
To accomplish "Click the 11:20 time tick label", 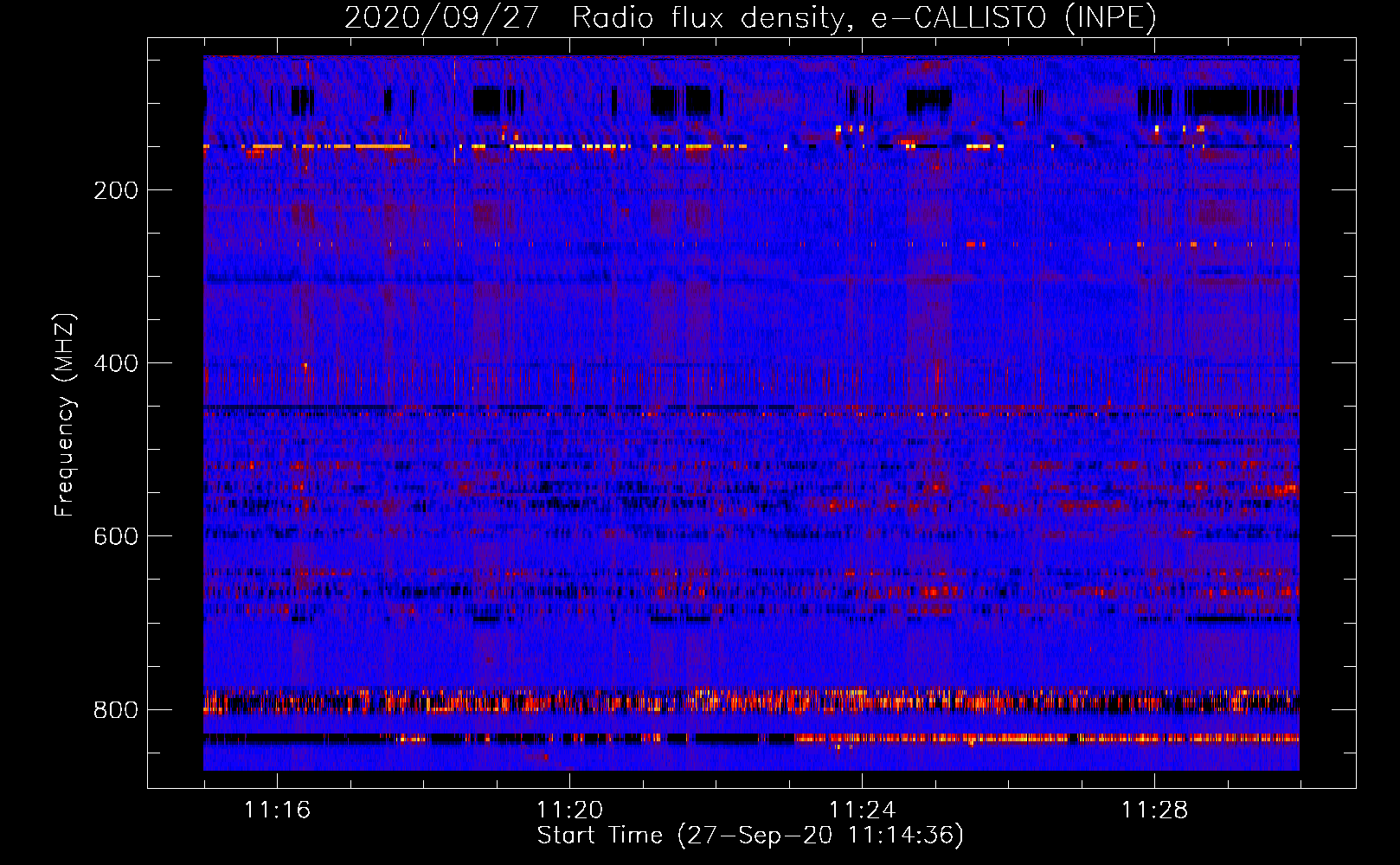I will pyautogui.click(x=569, y=811).
